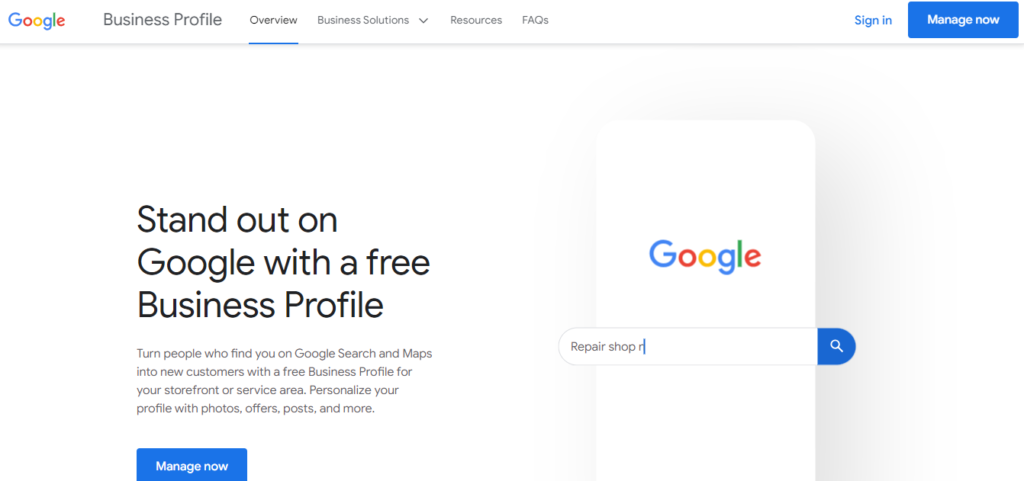1024x481 pixels.
Task: Click the search bar's blue rounded end cap
Action: click(837, 346)
